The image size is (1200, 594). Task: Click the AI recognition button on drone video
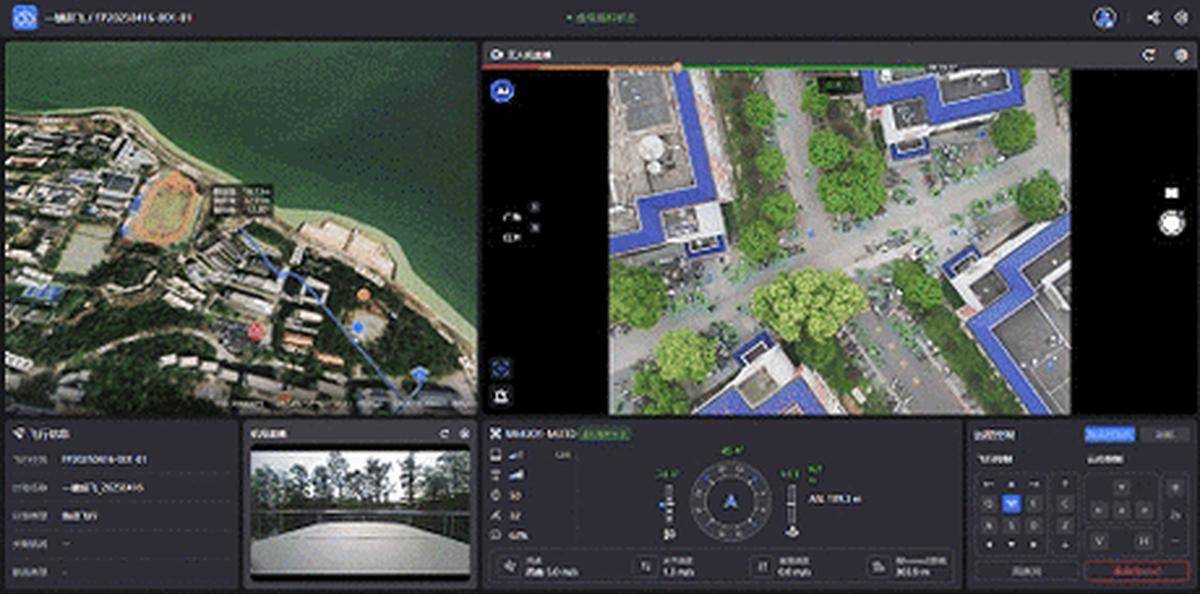501,91
